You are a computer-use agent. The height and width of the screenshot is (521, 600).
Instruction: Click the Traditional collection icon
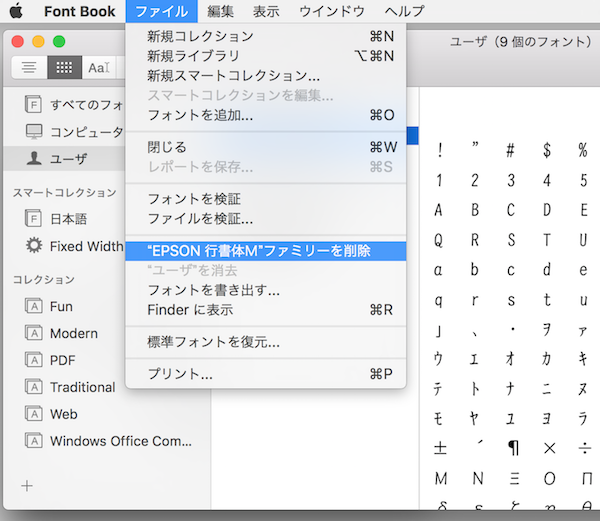(34, 387)
